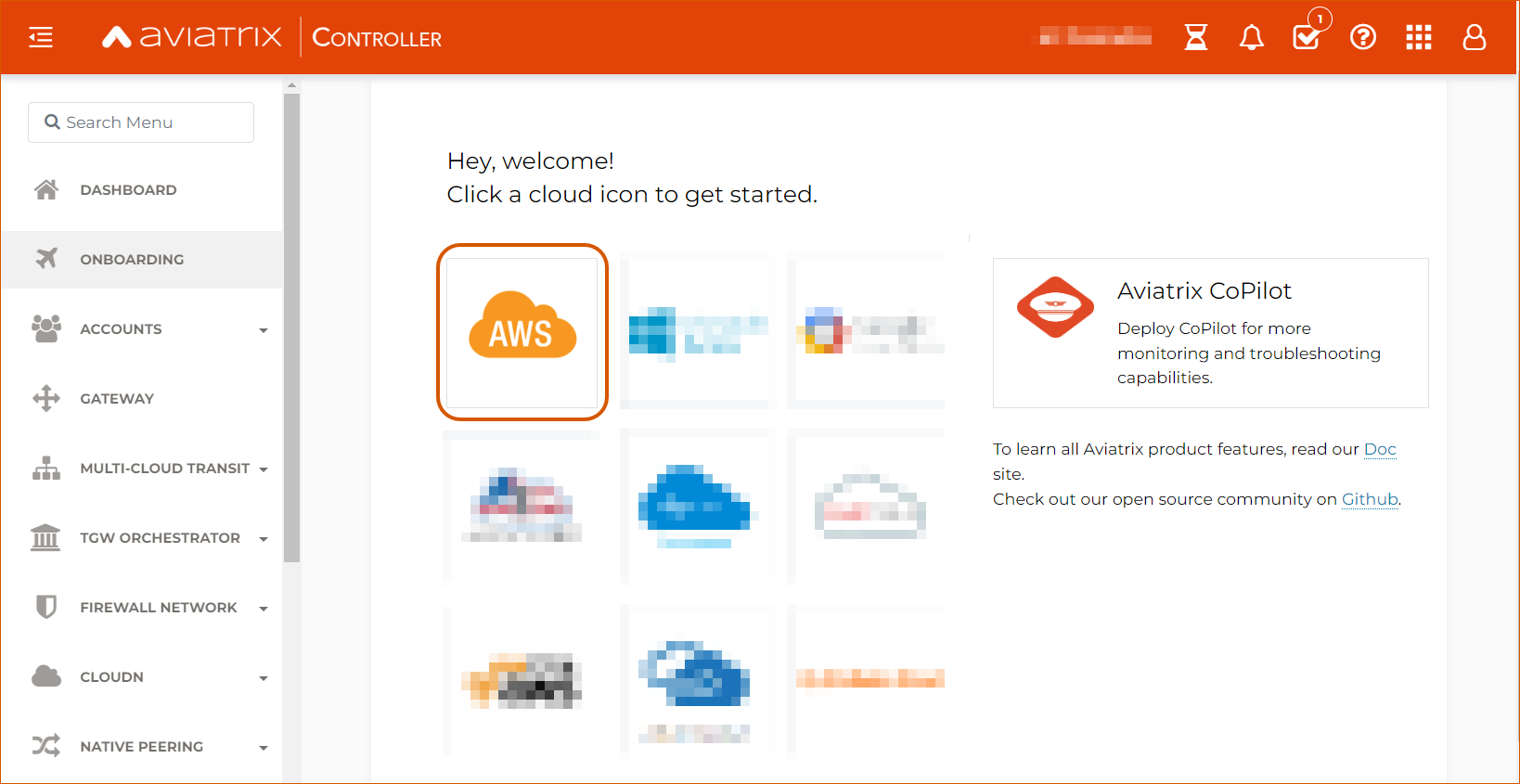Open the notifications bell icon
The width and height of the screenshot is (1520, 784).
(x=1252, y=37)
